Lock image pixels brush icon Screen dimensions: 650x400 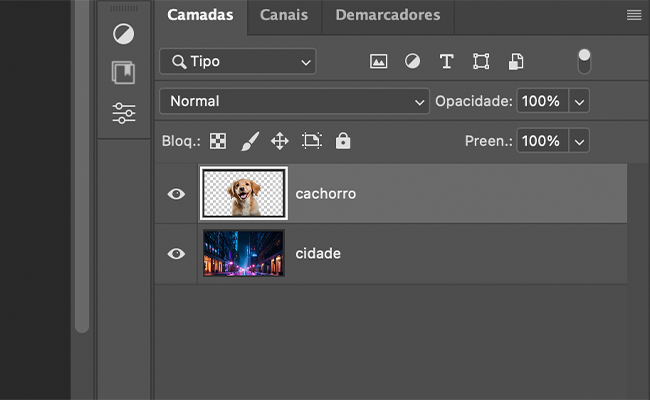point(250,141)
